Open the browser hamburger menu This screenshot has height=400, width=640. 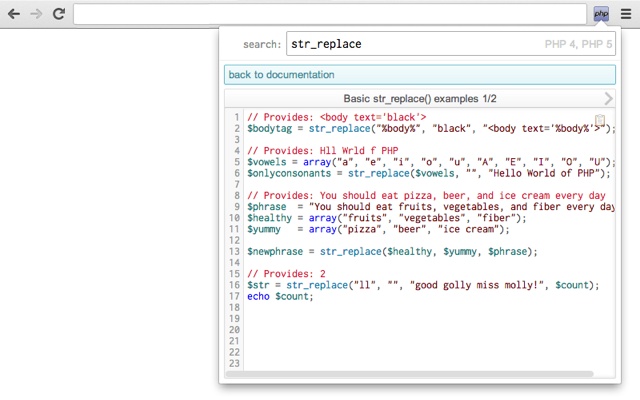pyautogui.click(x=626, y=14)
